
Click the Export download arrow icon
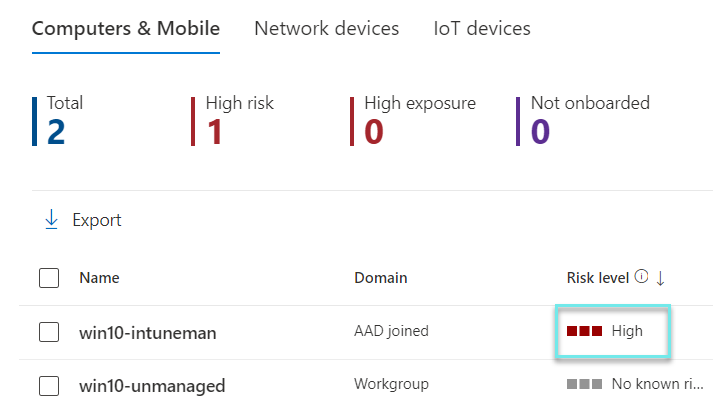click(x=52, y=220)
